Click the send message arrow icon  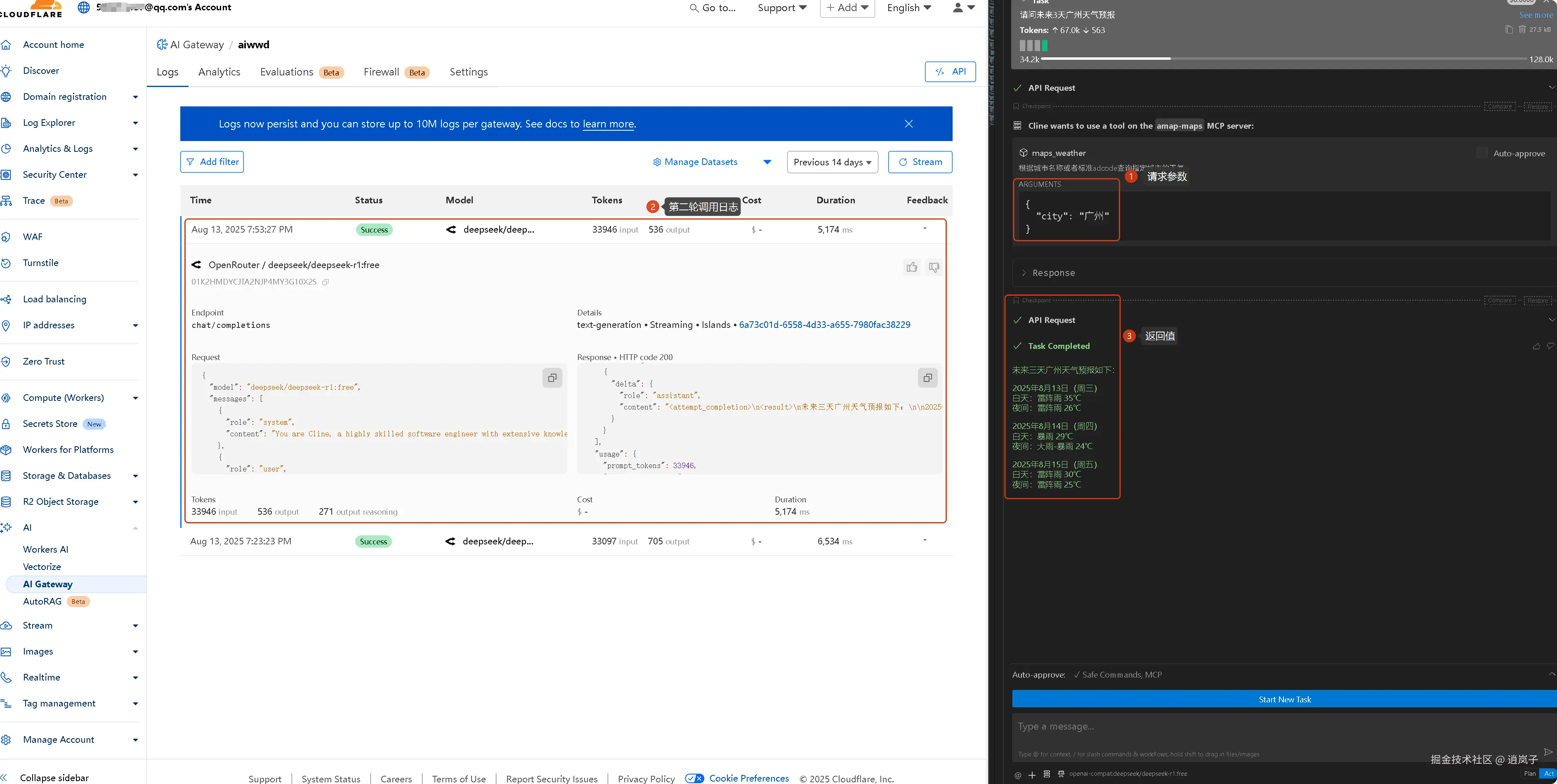(1548, 751)
